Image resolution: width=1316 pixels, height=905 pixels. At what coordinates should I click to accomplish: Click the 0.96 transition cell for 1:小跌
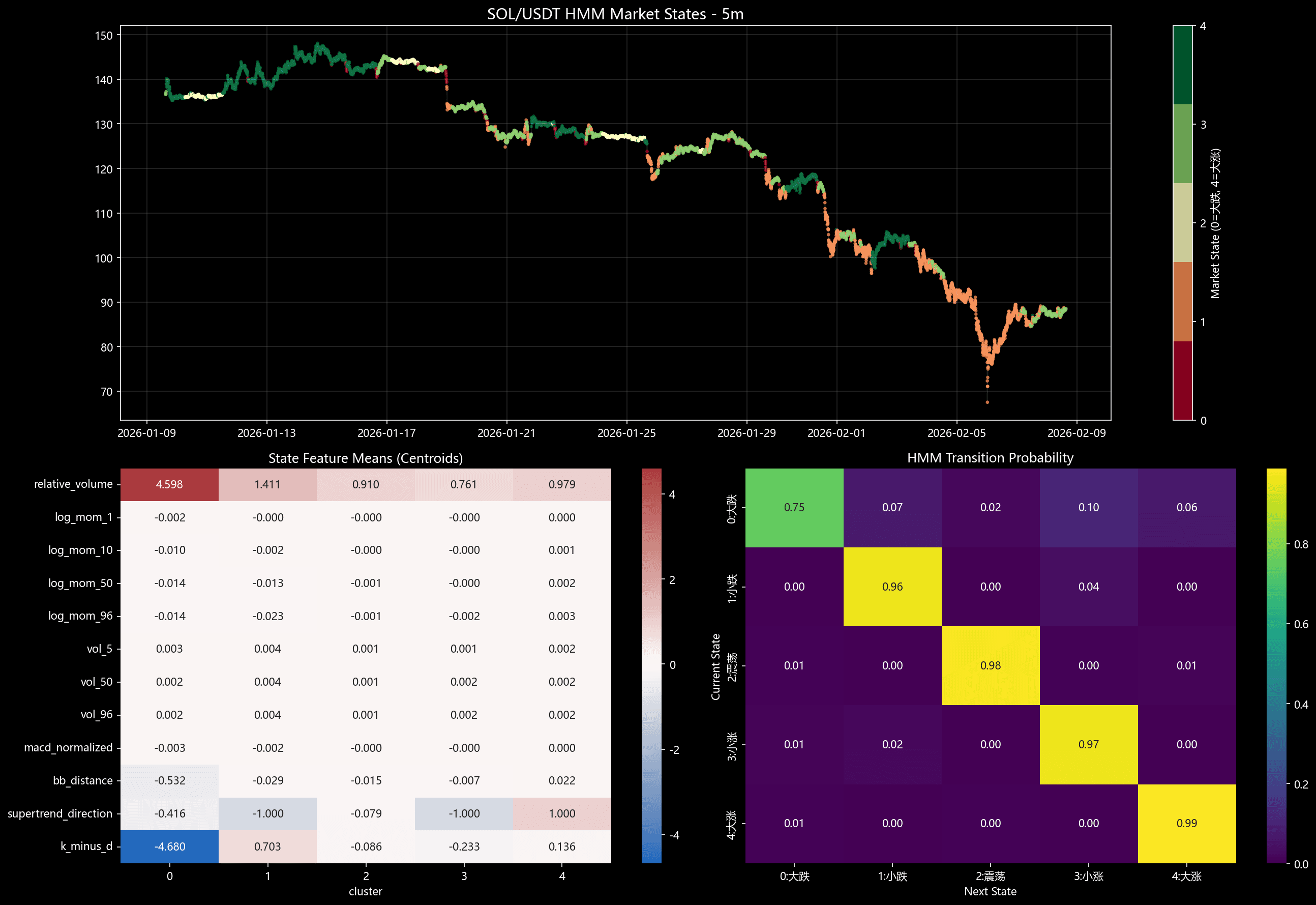pos(892,587)
